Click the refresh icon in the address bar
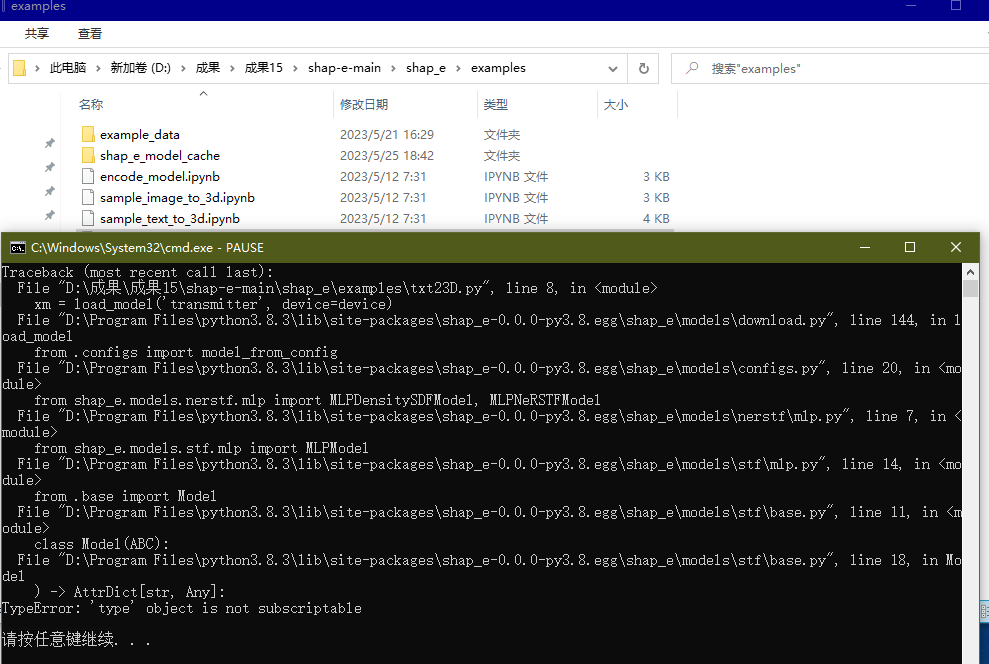Screen dimensions: 989x664 click(x=644, y=68)
